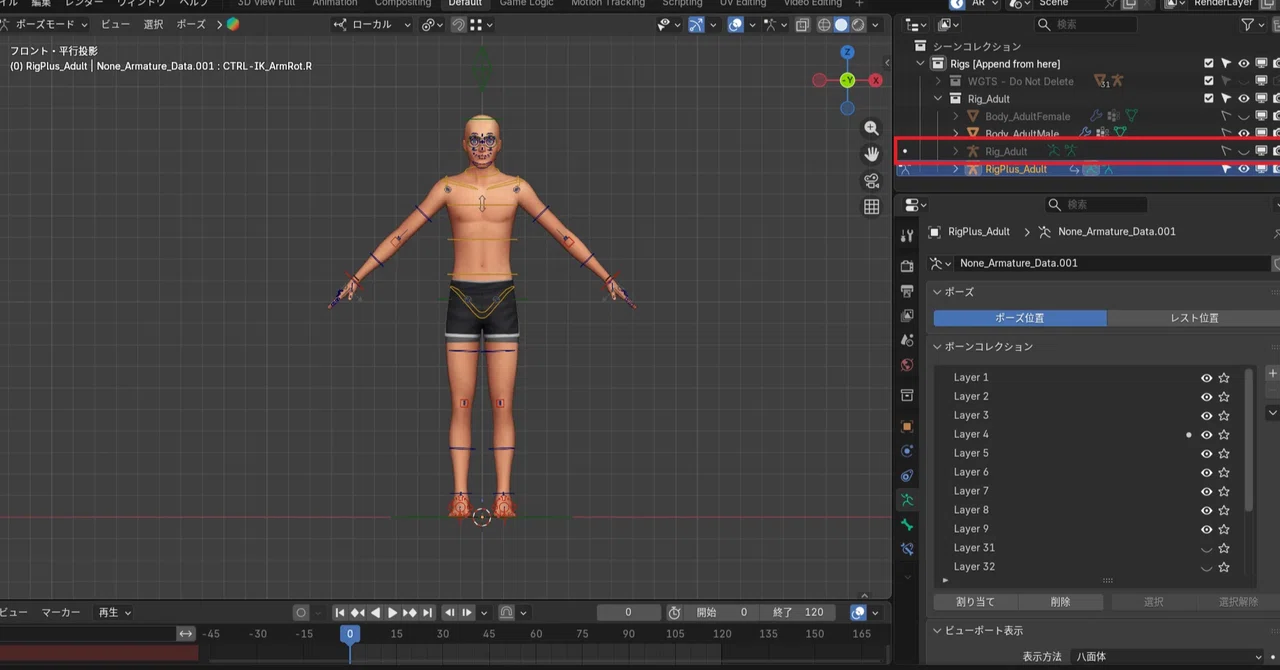Click the blue Z axis ball on the navigation gizmo
Viewport: 1280px width, 670px height.
pyautogui.click(x=847, y=52)
